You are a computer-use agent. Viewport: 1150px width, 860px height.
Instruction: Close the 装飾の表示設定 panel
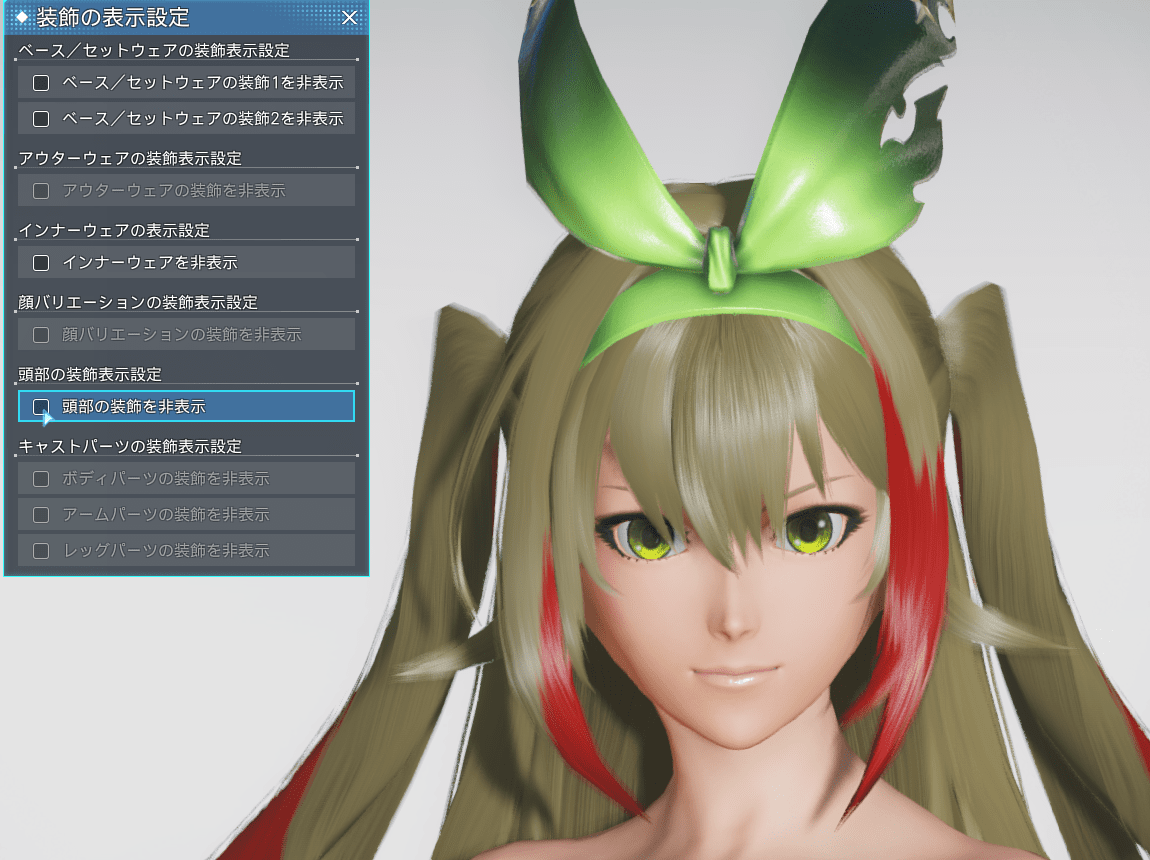349,18
